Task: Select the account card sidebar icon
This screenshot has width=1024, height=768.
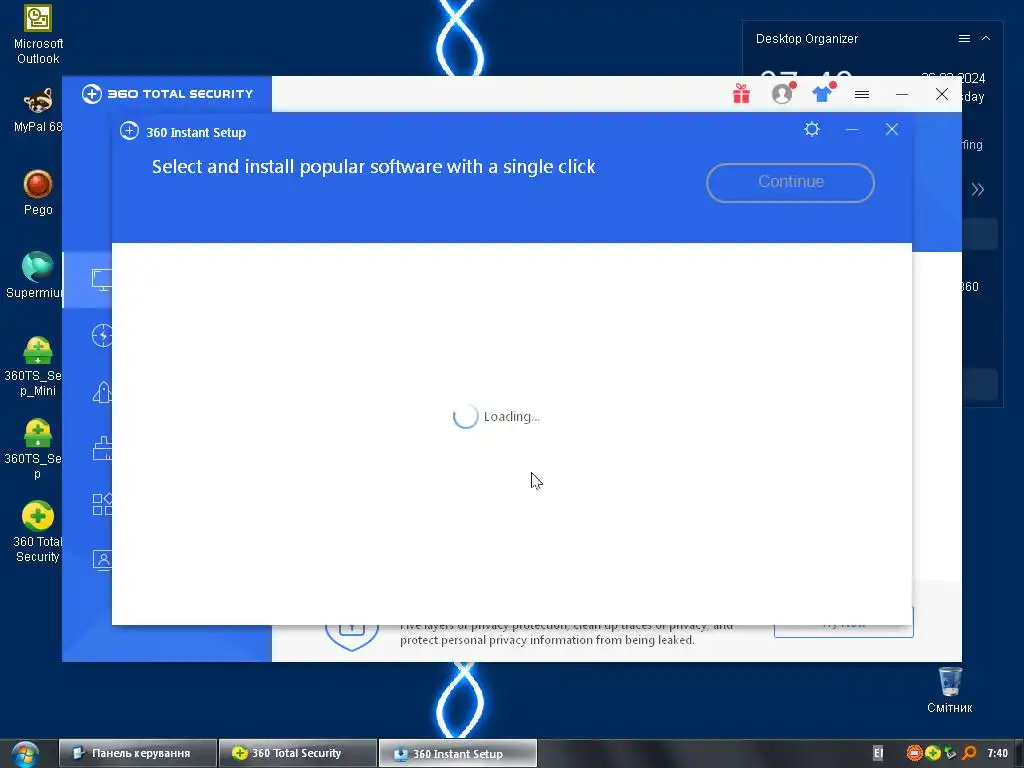Action: [x=102, y=560]
